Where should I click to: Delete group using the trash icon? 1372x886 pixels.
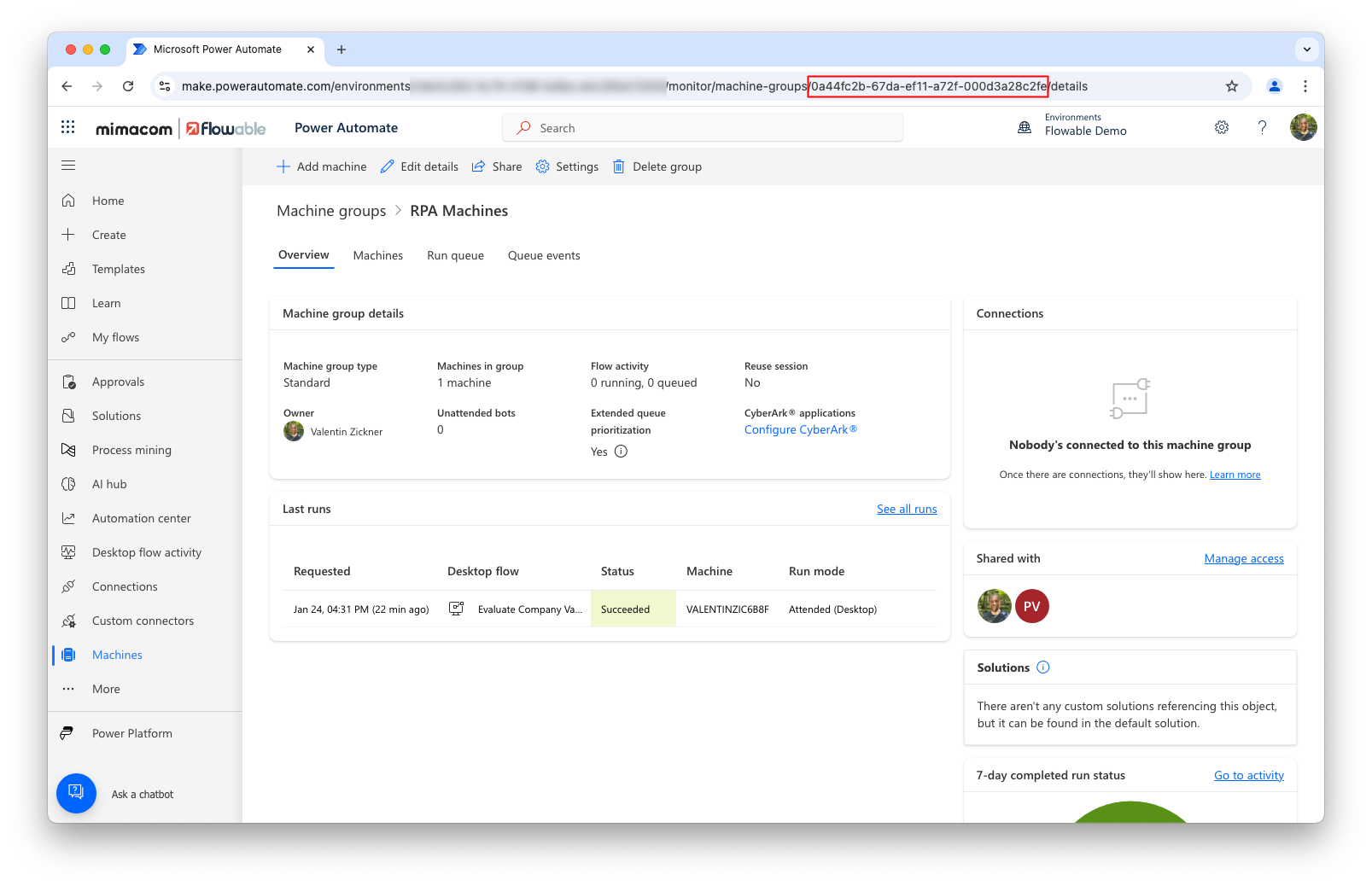tap(657, 166)
